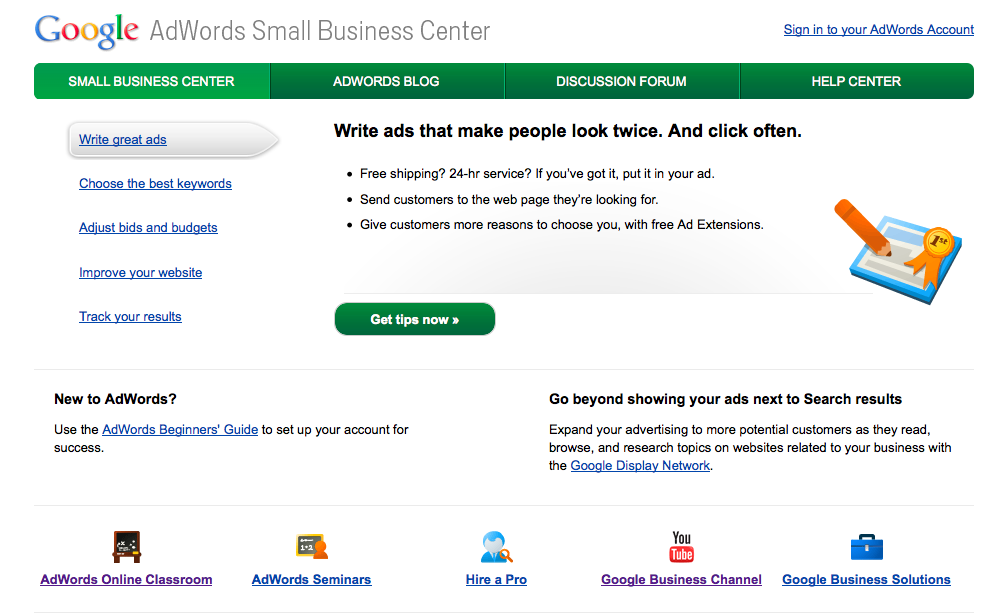Select Write great ads in sidebar
This screenshot has width=1002, height=616.
123,140
